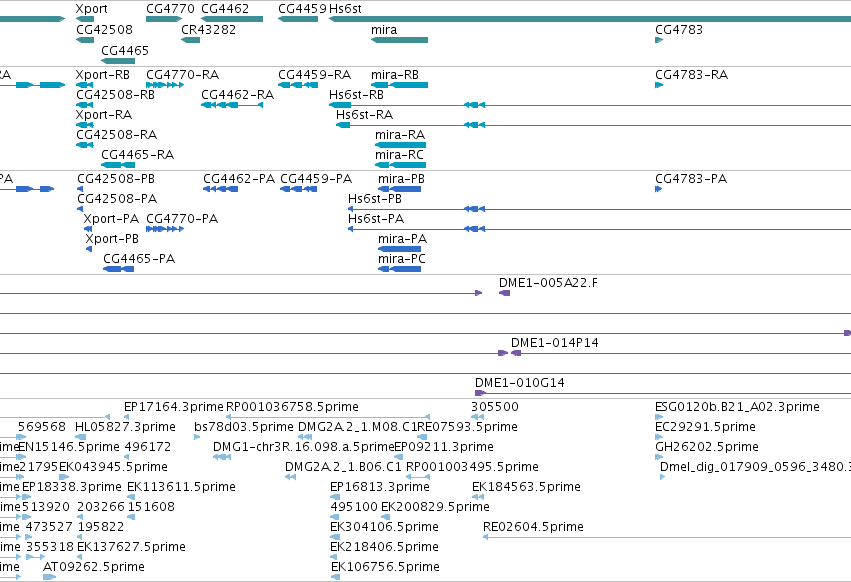Select the CG4783-RA transcript
Image resolution: width=851 pixels, height=582 pixels.
point(659,85)
